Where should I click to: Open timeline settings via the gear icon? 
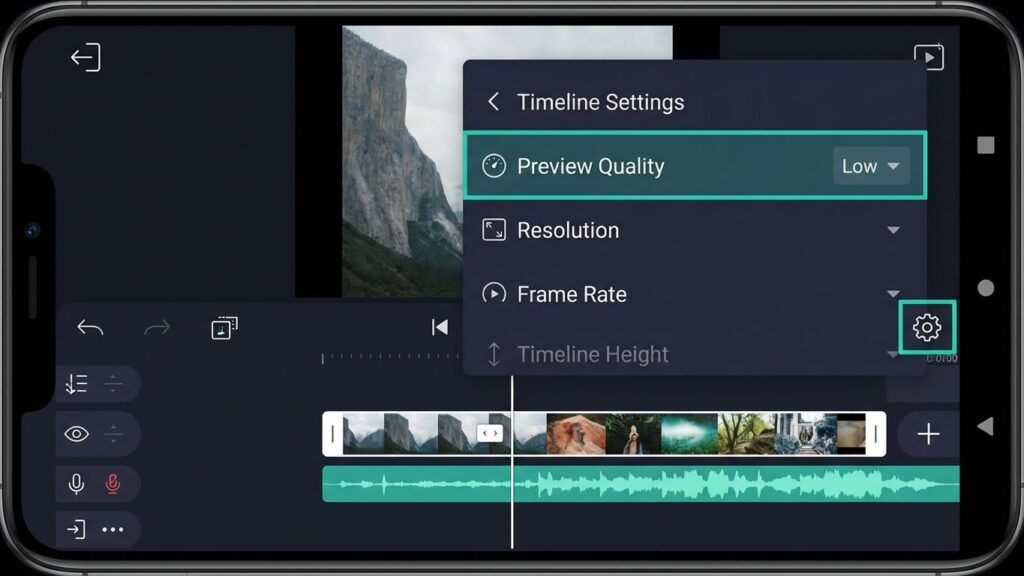click(928, 326)
